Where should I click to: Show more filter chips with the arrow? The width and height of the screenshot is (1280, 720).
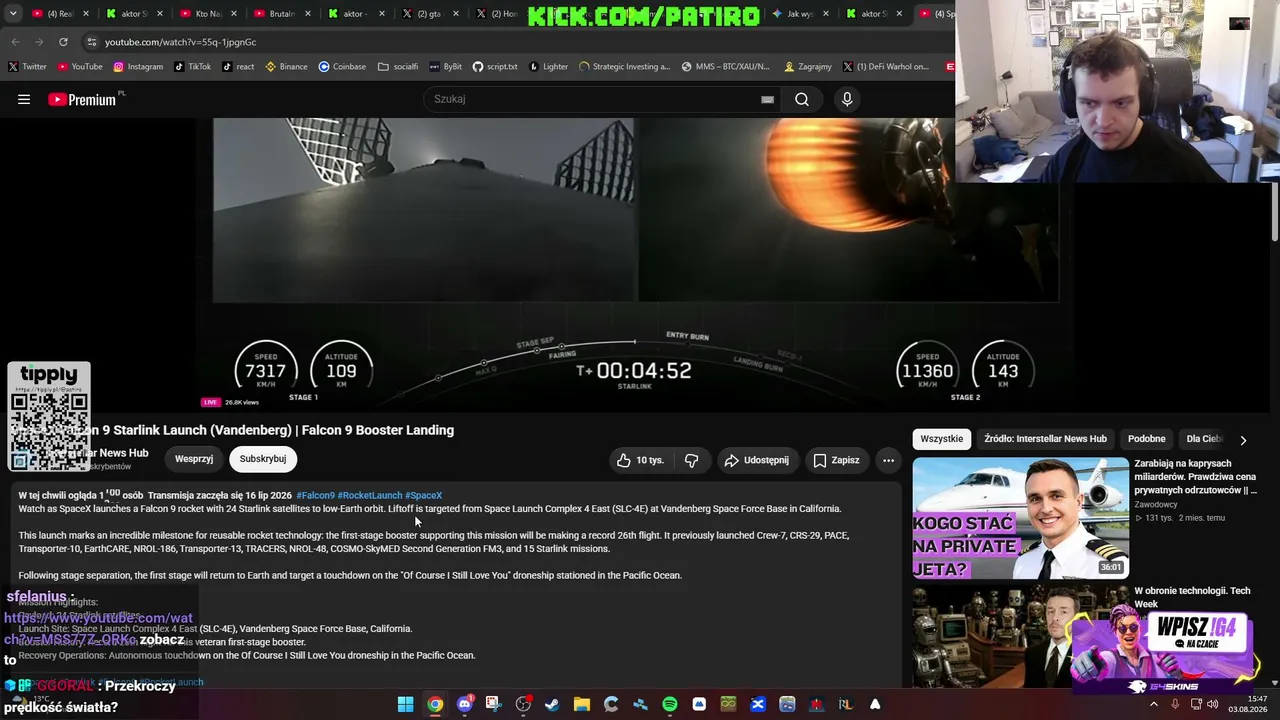point(1243,440)
